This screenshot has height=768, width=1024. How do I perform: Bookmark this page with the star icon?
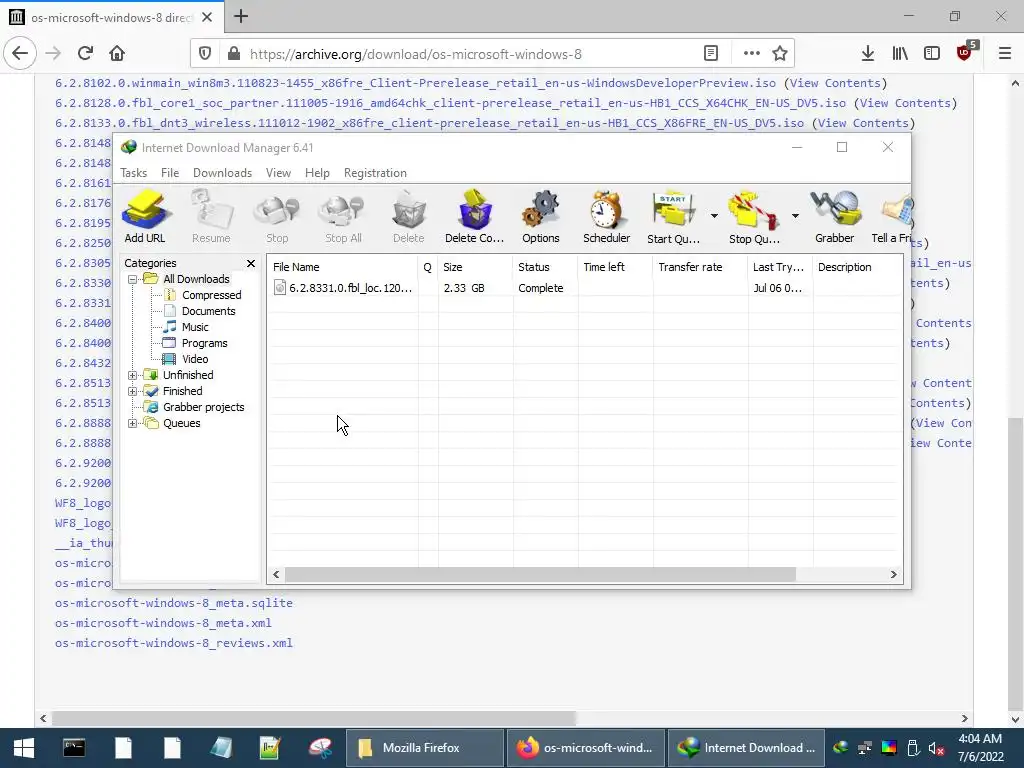click(780, 54)
